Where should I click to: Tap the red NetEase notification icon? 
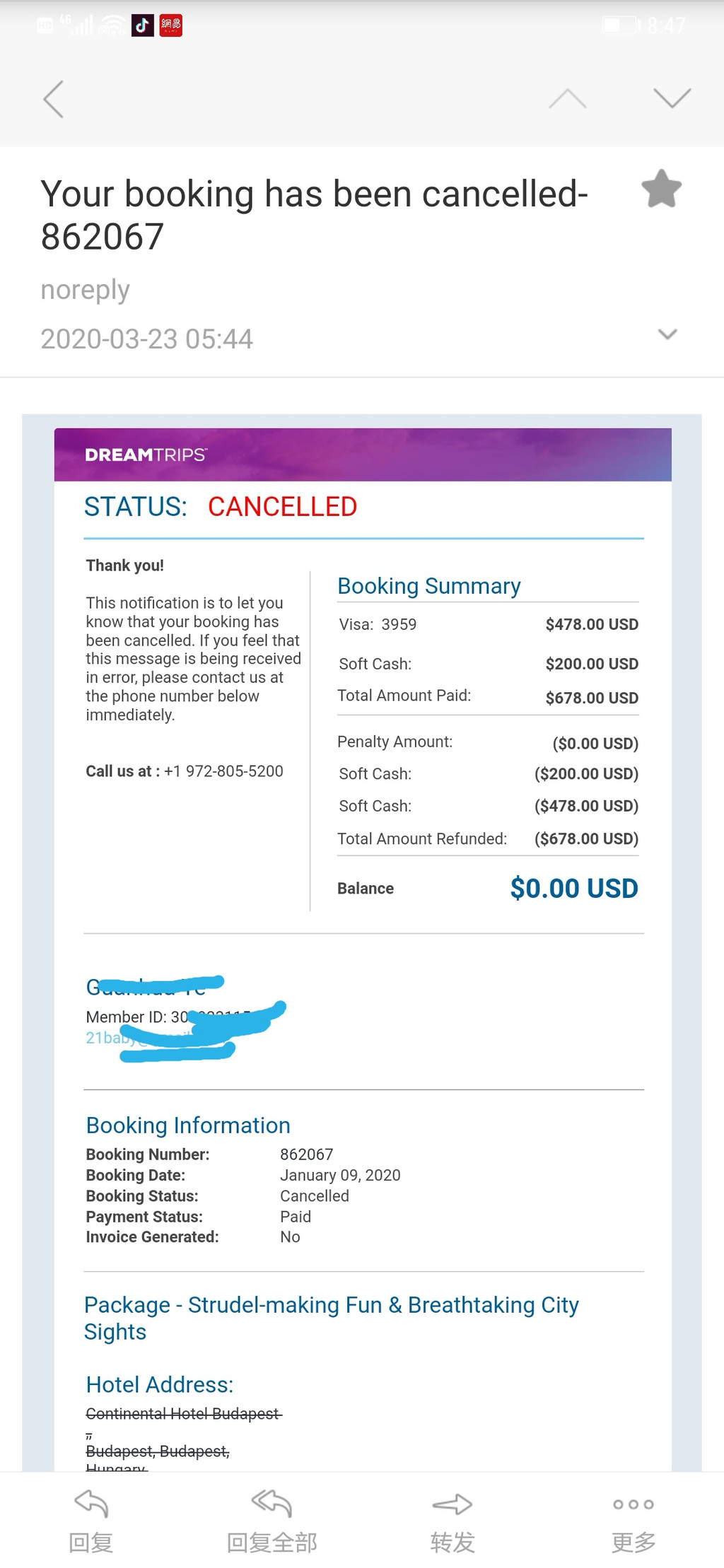(171, 26)
